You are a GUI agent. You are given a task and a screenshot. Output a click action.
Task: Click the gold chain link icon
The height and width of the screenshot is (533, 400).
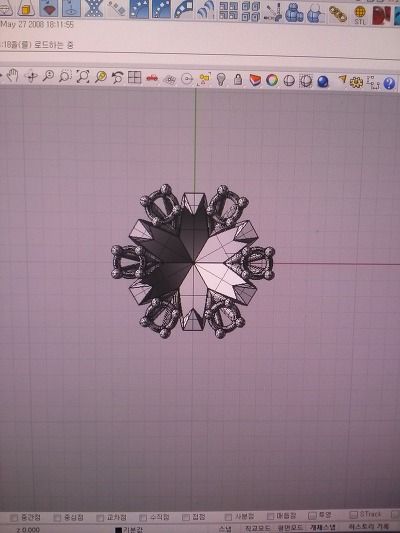(x=337, y=15)
